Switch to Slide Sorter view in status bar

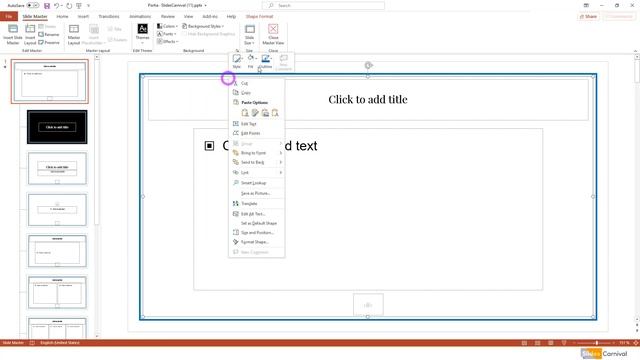click(x=538, y=343)
